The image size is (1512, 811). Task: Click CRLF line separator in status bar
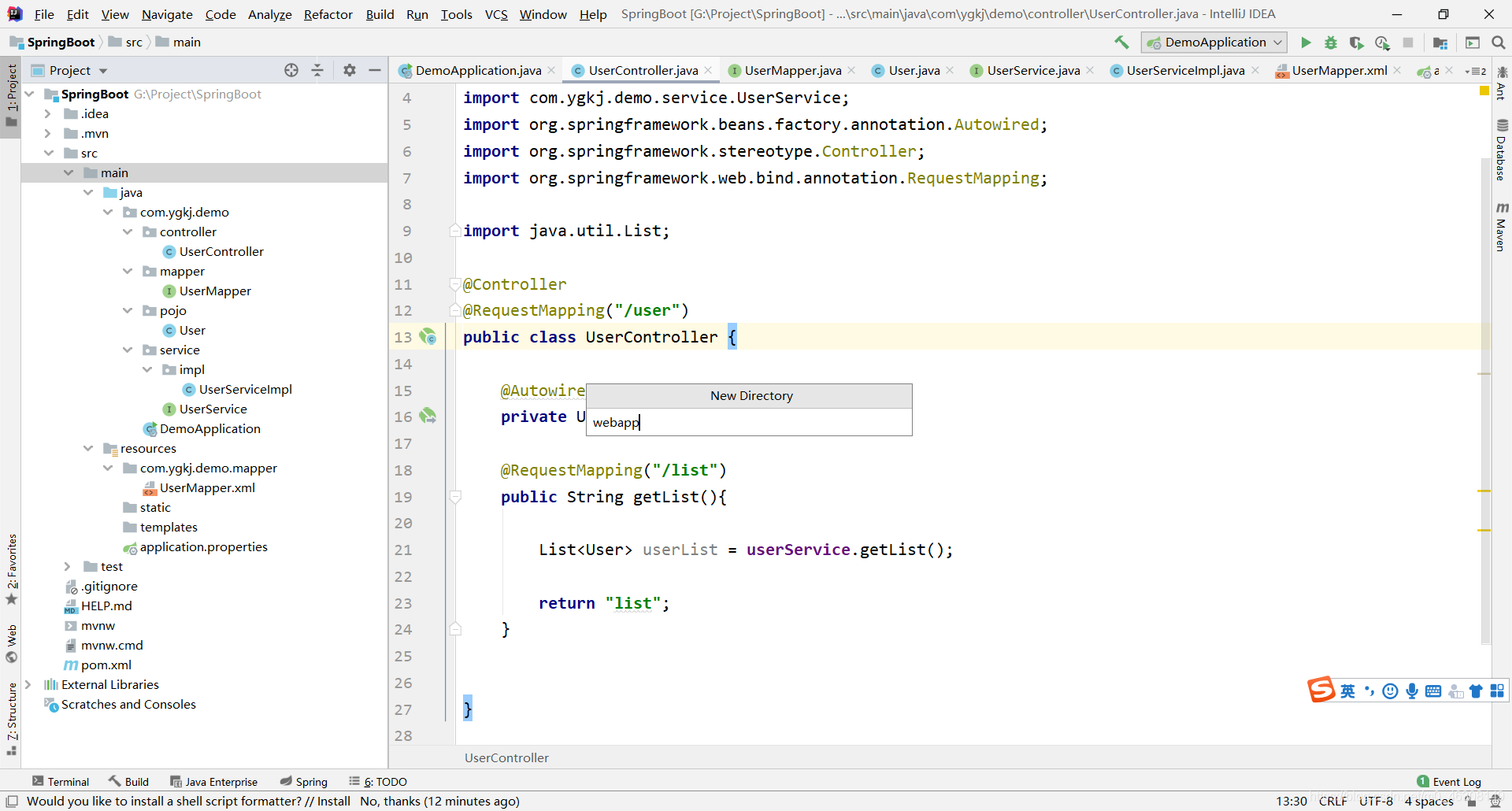[x=1332, y=802]
